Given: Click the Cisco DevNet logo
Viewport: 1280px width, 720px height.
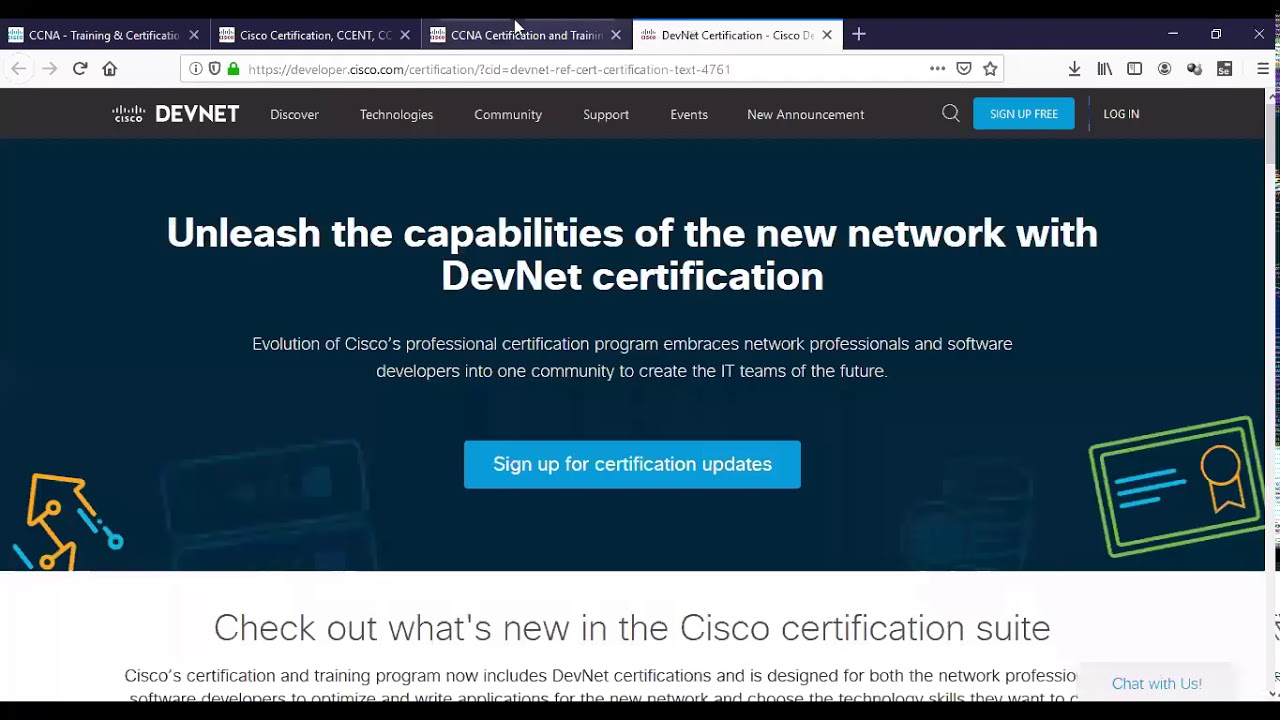Looking at the screenshot, I should tap(176, 114).
